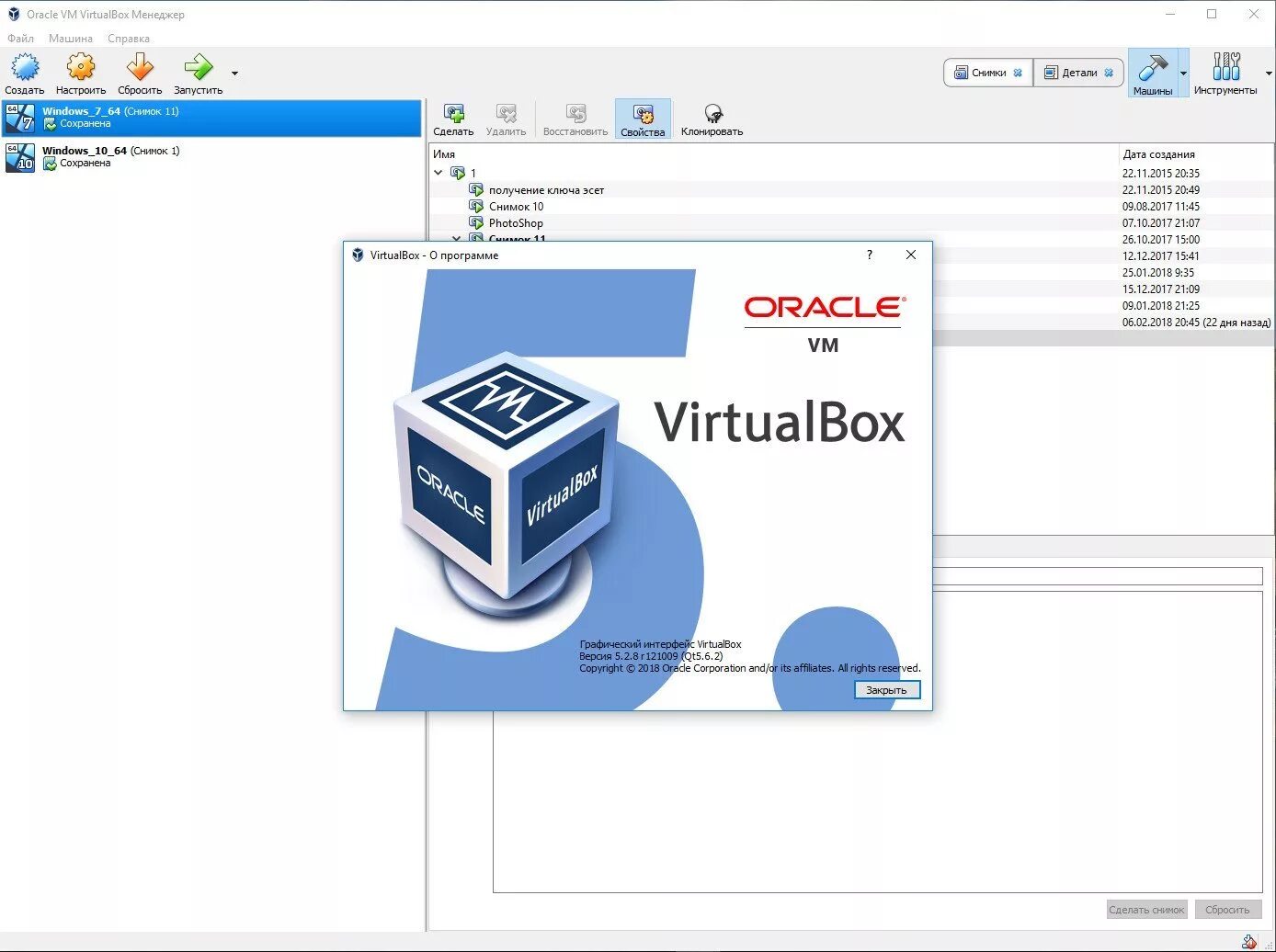Sort by Имя column header
Image resolution: width=1276 pixels, height=952 pixels.
coord(773,154)
